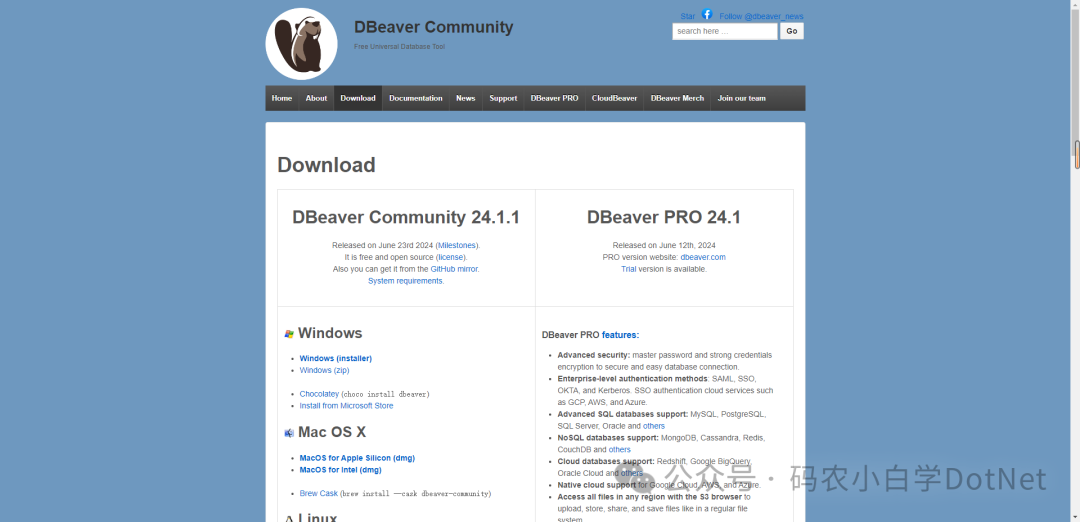Open the Chocolatey link

[319, 394]
